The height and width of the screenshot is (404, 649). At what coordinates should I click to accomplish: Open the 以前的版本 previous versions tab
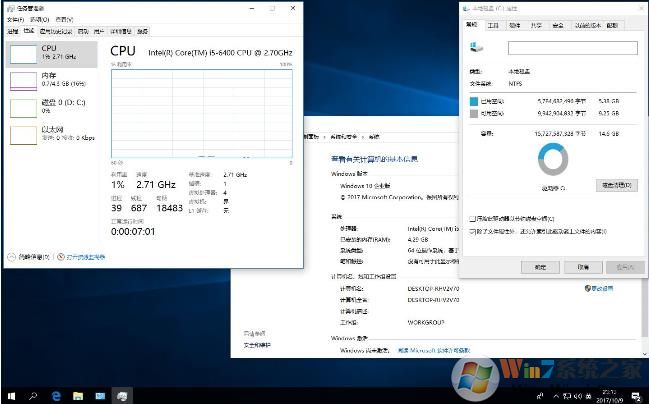click(588, 25)
